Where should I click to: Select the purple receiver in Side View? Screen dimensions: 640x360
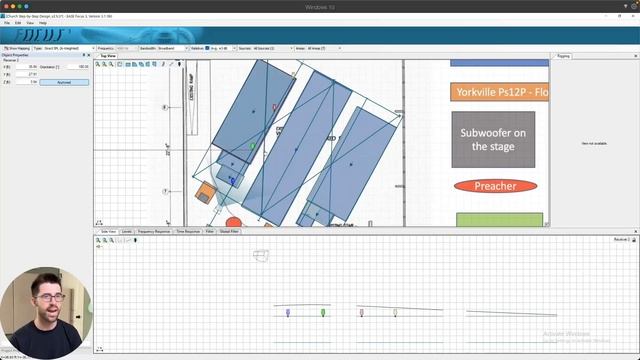click(x=288, y=313)
